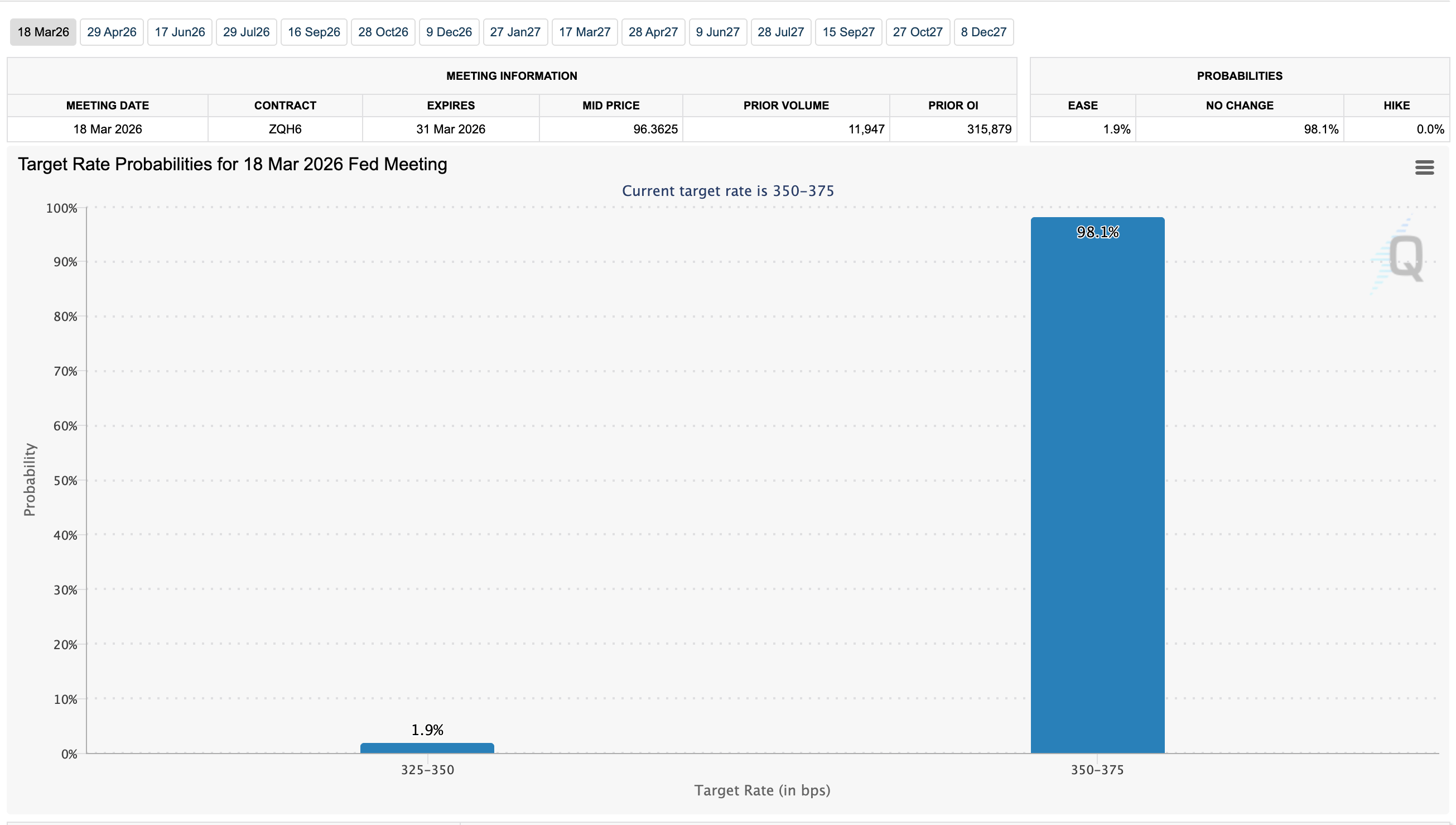Choose the 15 Sep27 meeting tab
This screenshot has width=1456, height=825.
[848, 32]
